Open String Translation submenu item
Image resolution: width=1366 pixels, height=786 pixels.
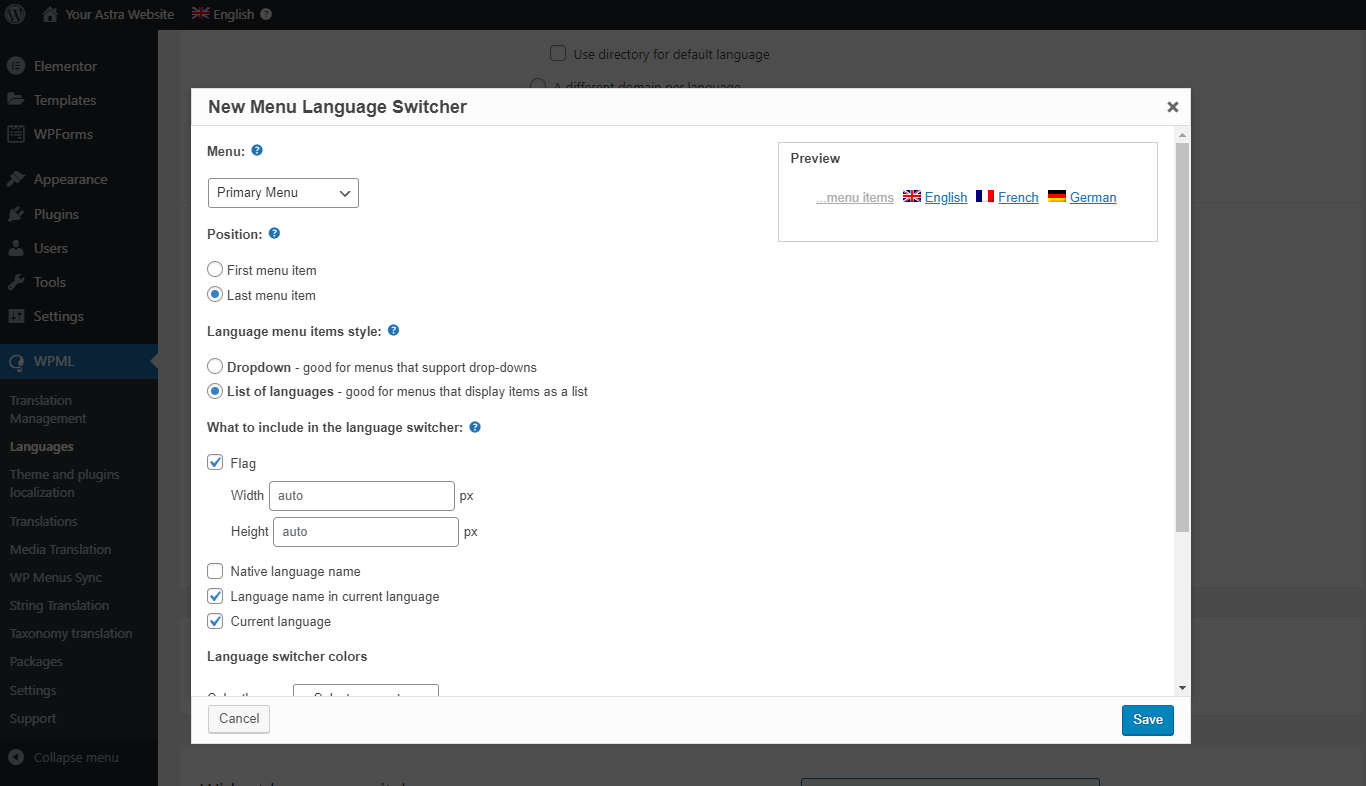[59, 605]
